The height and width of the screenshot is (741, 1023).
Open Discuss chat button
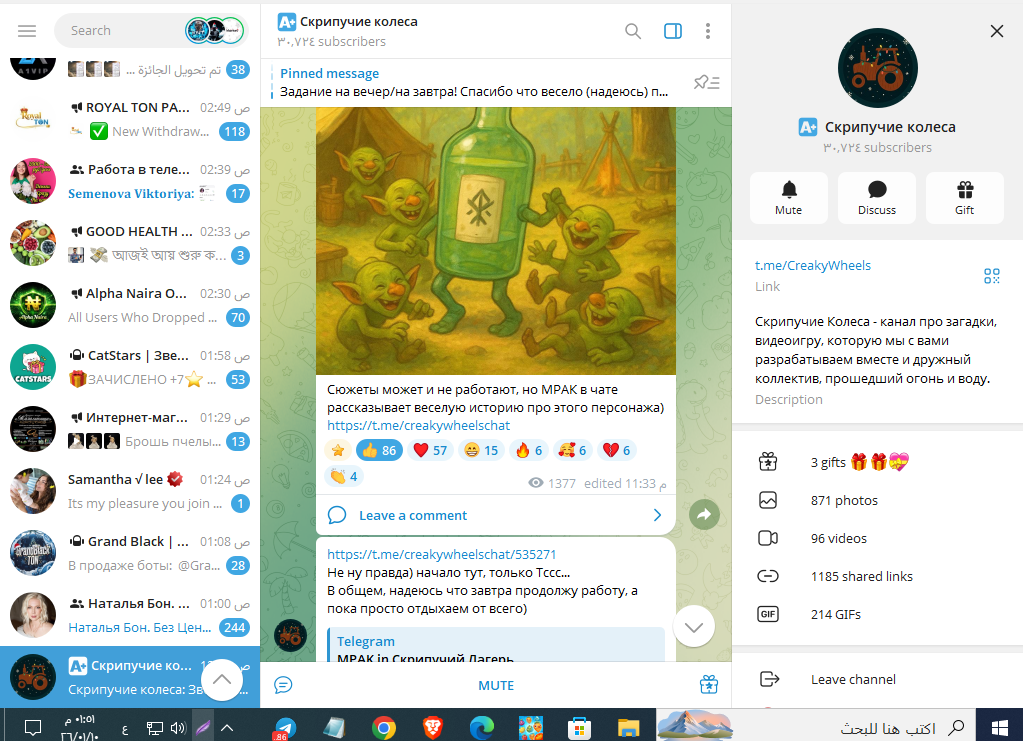[877, 198]
